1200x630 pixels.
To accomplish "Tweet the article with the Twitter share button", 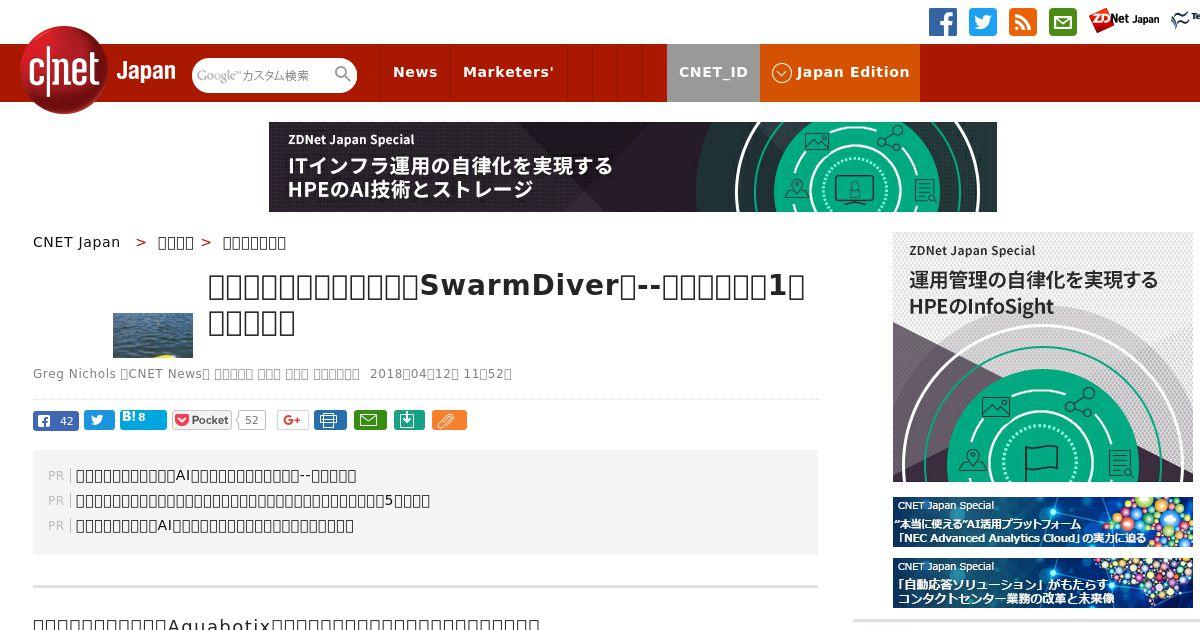I will 99,420.
